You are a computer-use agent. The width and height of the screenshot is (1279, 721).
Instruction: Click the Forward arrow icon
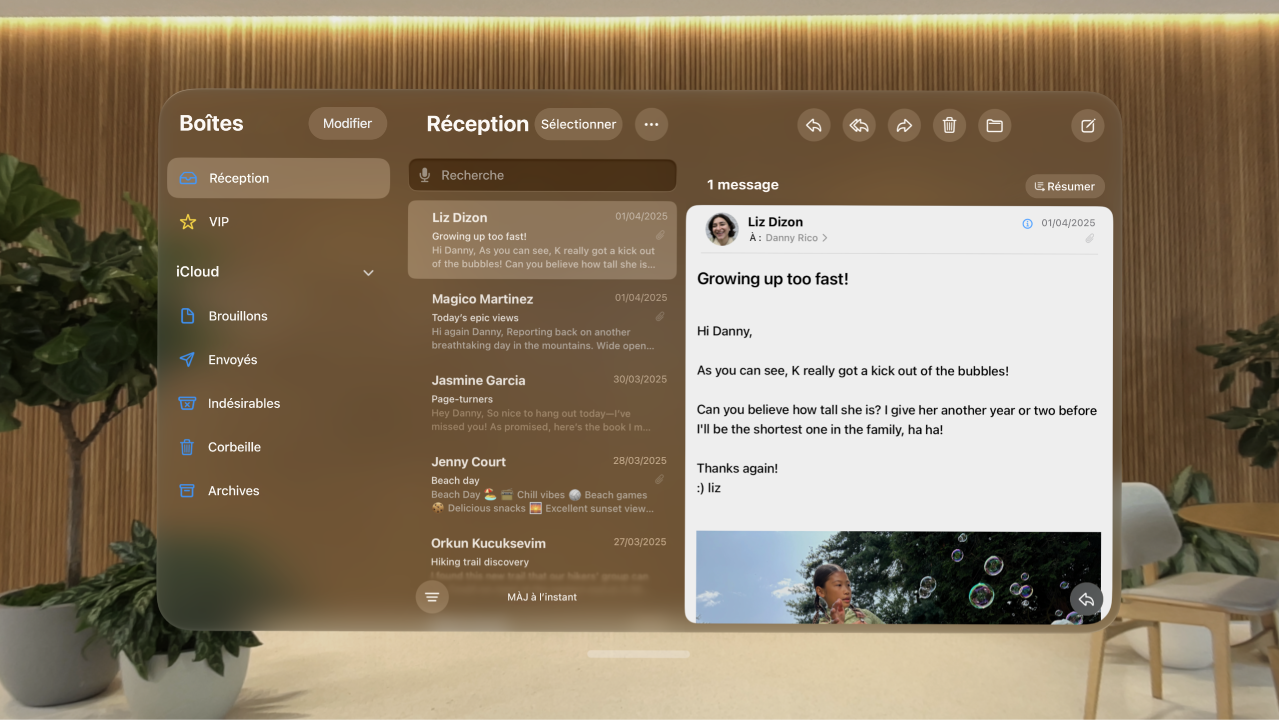(904, 125)
